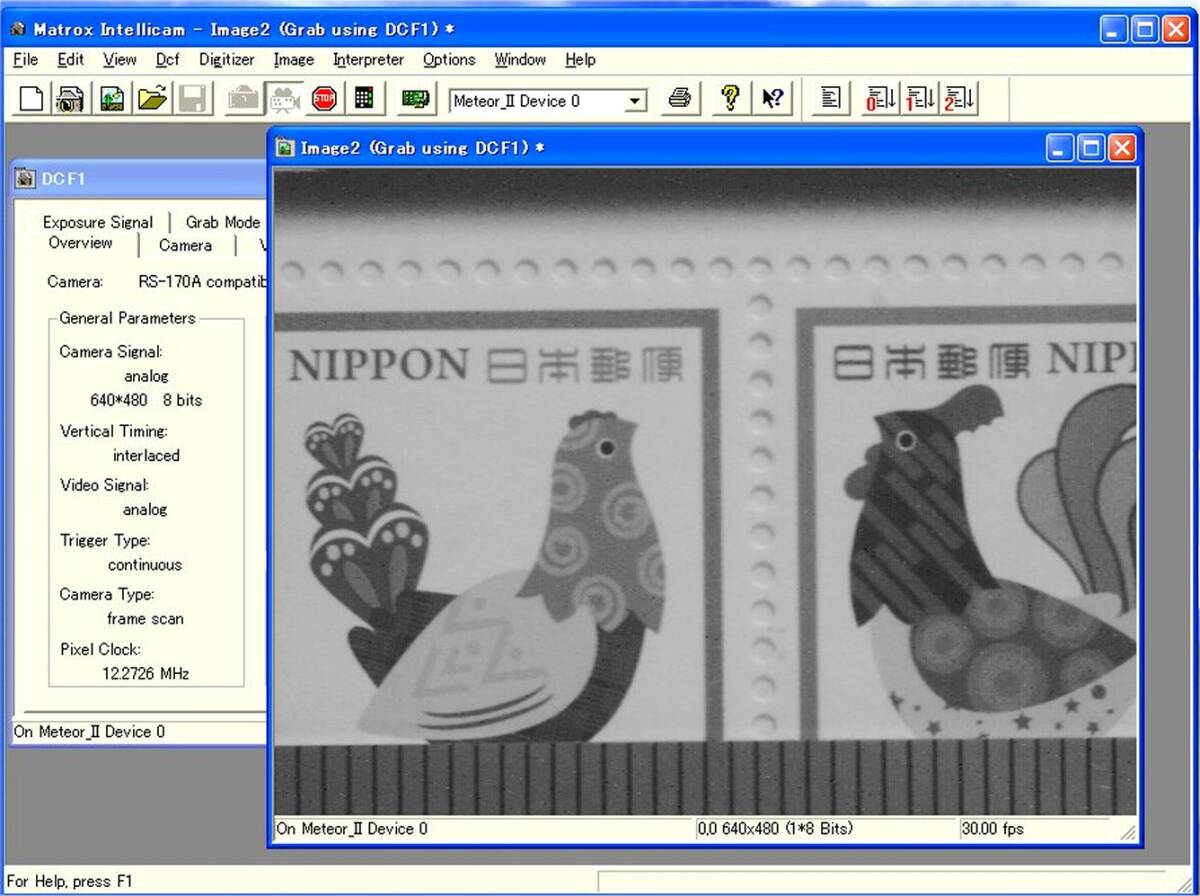Click the grabbed stamp image display
The height and width of the screenshot is (896, 1200).
tap(705, 492)
